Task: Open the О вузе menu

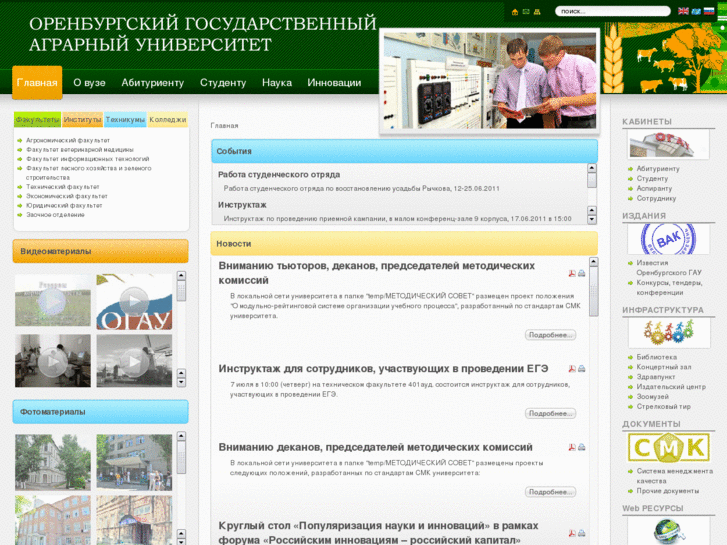Action: tap(89, 83)
